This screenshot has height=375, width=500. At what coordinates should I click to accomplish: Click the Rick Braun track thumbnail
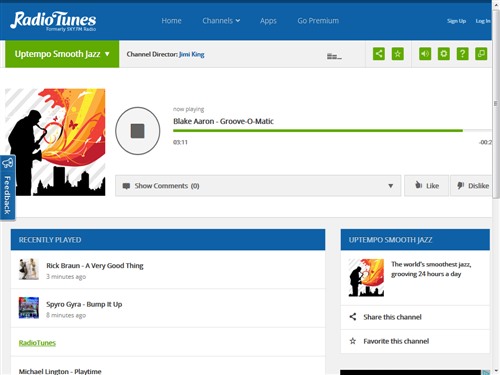(28, 269)
